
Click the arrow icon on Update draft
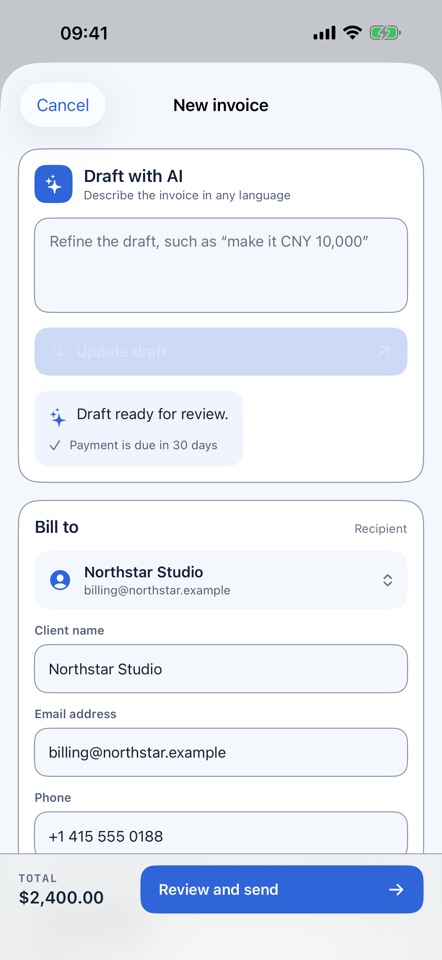pos(383,351)
